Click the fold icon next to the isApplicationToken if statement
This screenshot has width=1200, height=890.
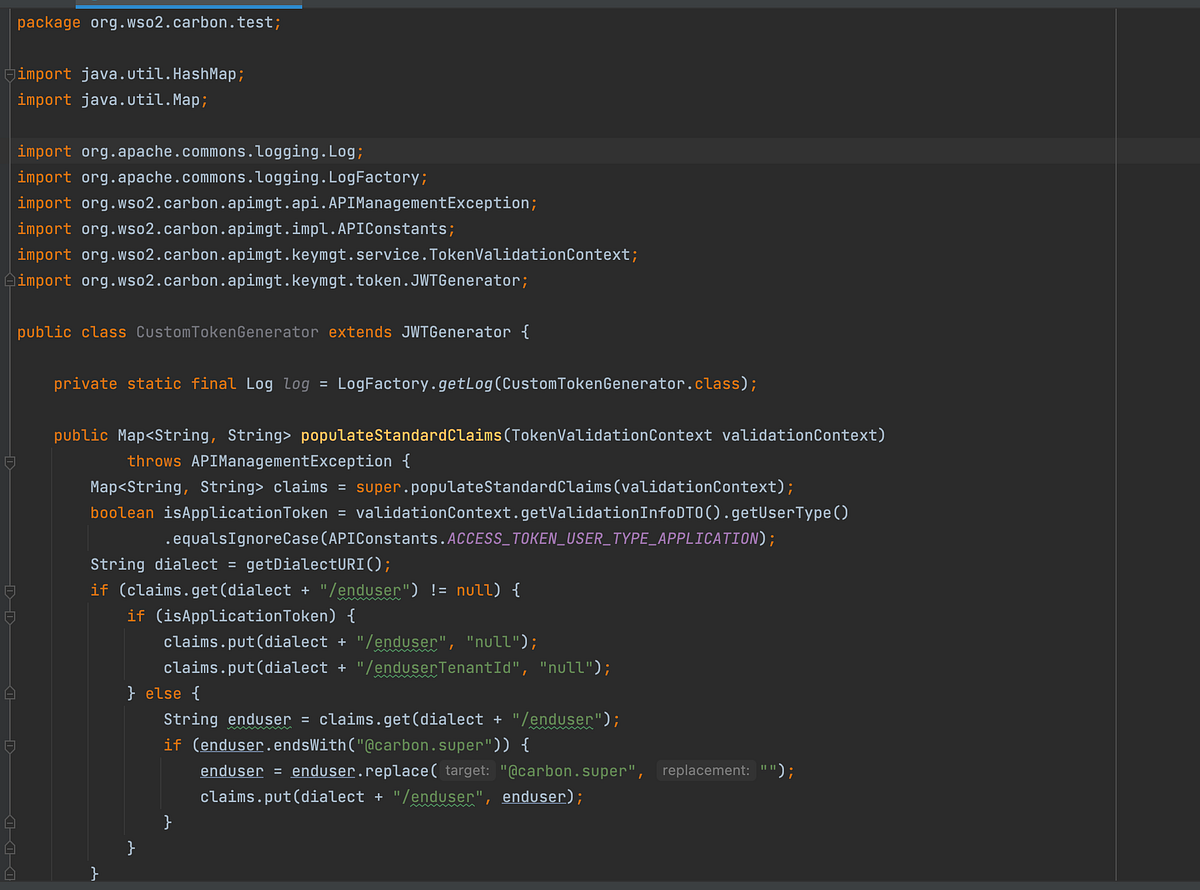8,616
